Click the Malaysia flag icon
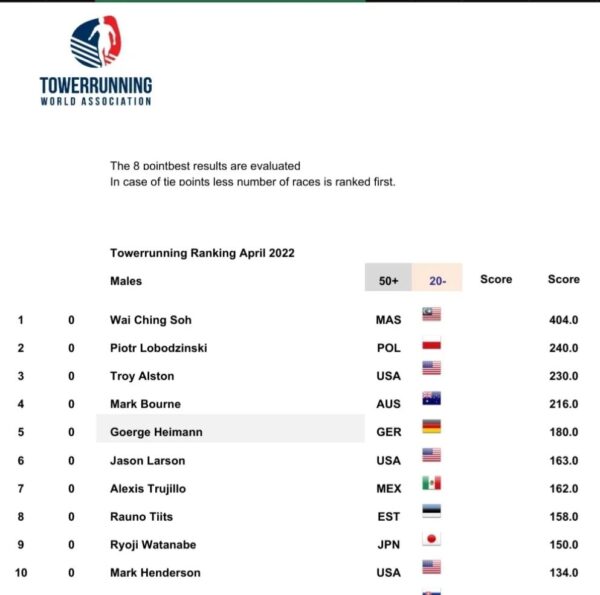Viewport: 600px width, 595px height. point(431,314)
